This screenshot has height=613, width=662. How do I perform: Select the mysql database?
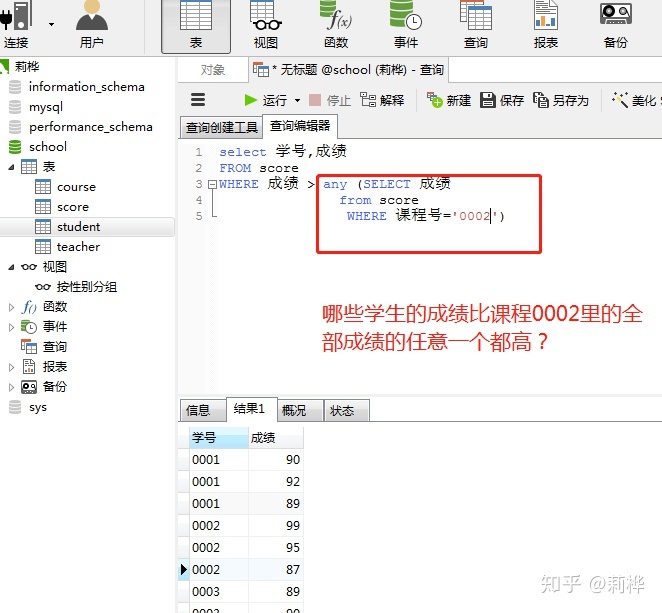[46, 107]
